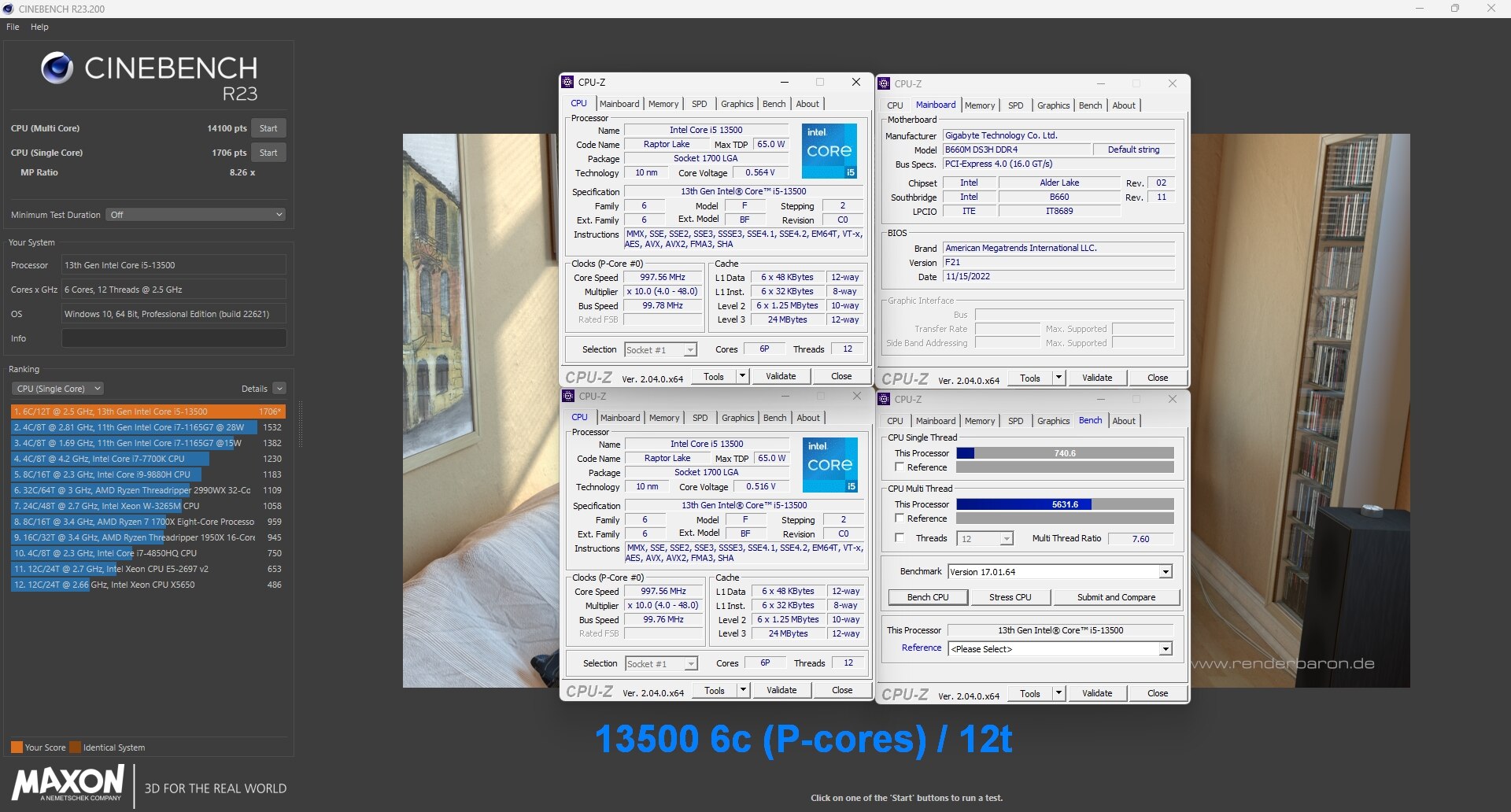Screen dimensions: 1511x812
Task: Select ranking row 1 Core i5-13500
Action: pyautogui.click(x=148, y=412)
